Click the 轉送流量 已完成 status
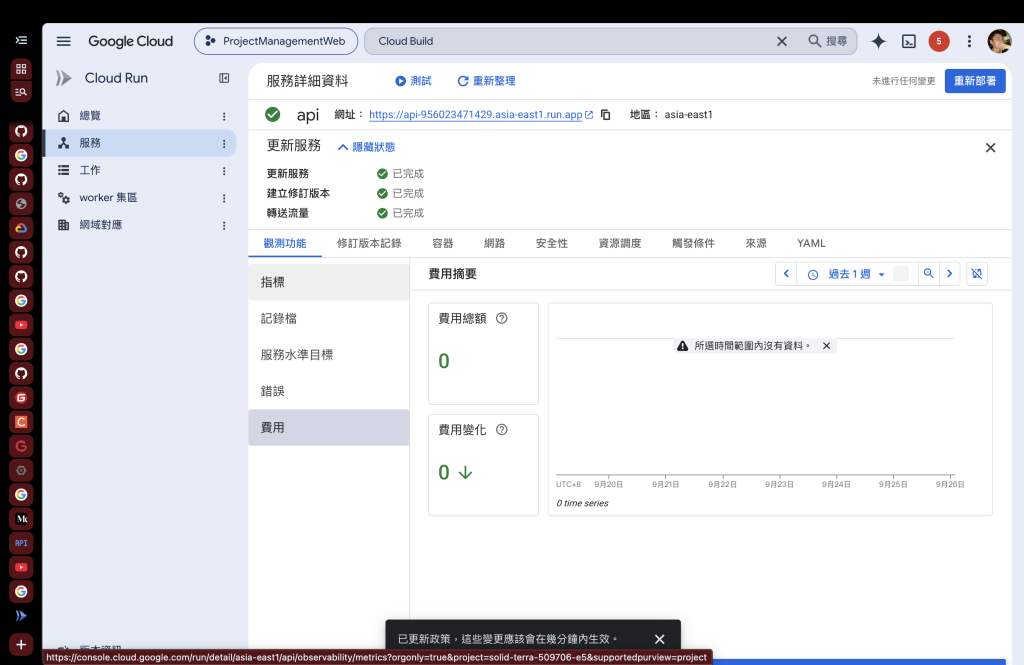 click(400, 213)
